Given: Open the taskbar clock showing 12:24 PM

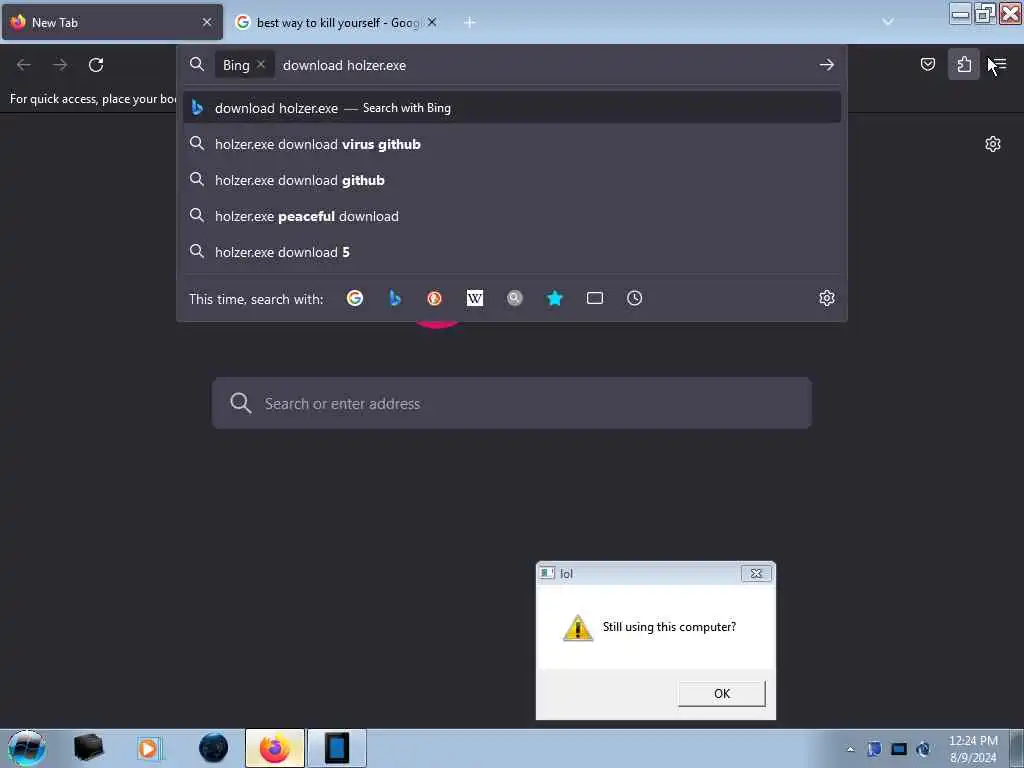Looking at the screenshot, I should pyautogui.click(x=973, y=749).
